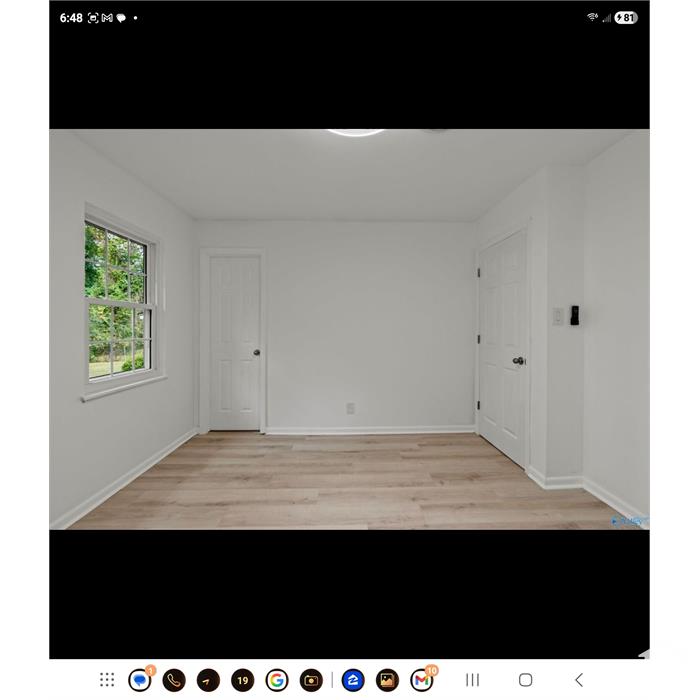Open the Gallery app

[387, 680]
